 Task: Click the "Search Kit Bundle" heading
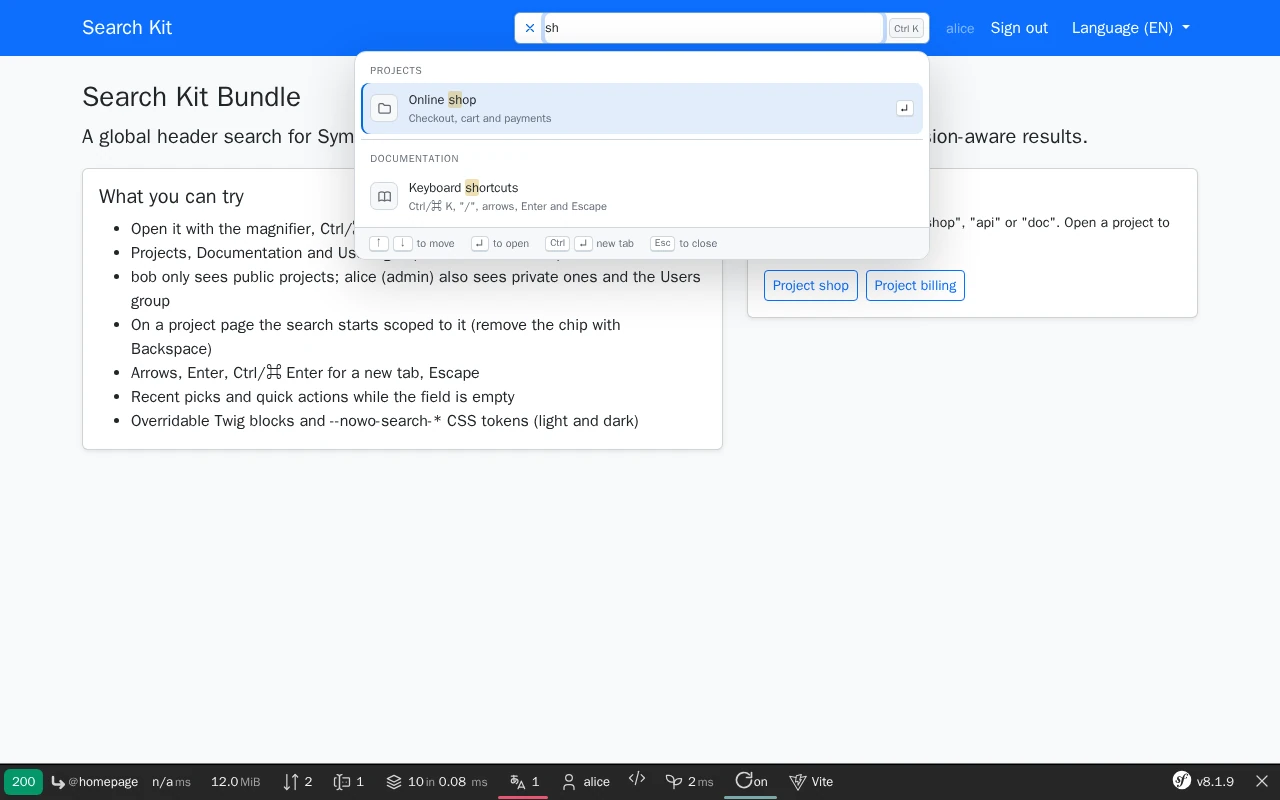coord(191,97)
